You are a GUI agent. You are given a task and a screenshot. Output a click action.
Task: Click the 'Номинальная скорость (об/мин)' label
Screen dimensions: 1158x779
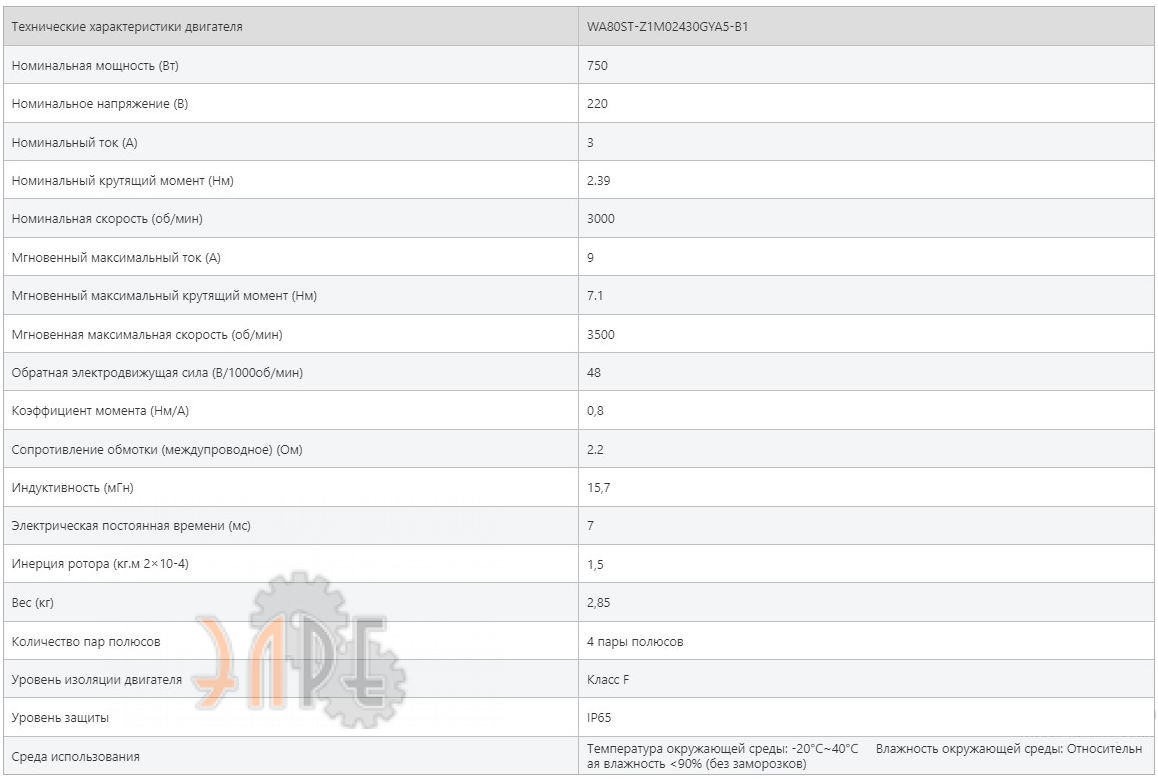[x=107, y=219]
